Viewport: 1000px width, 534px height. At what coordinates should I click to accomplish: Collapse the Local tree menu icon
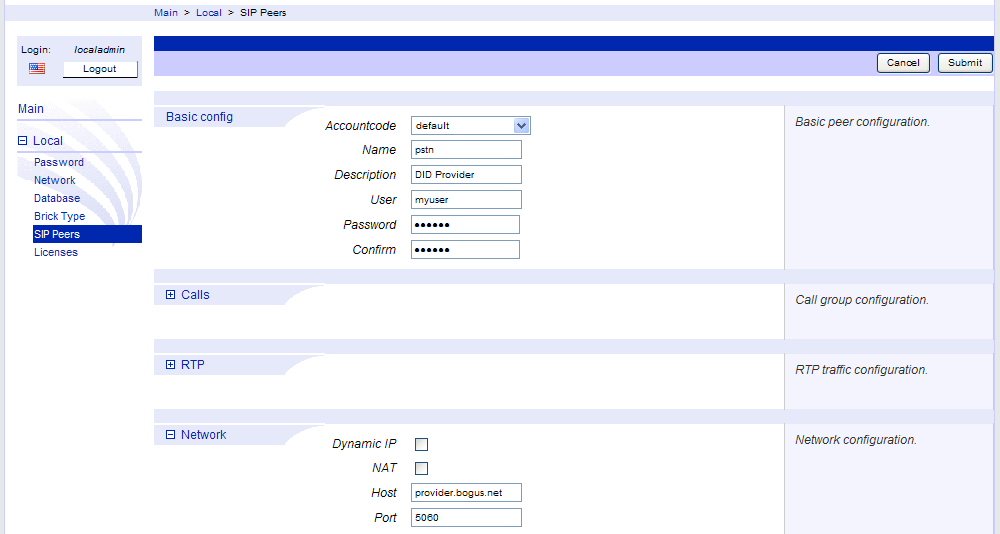click(x=23, y=141)
